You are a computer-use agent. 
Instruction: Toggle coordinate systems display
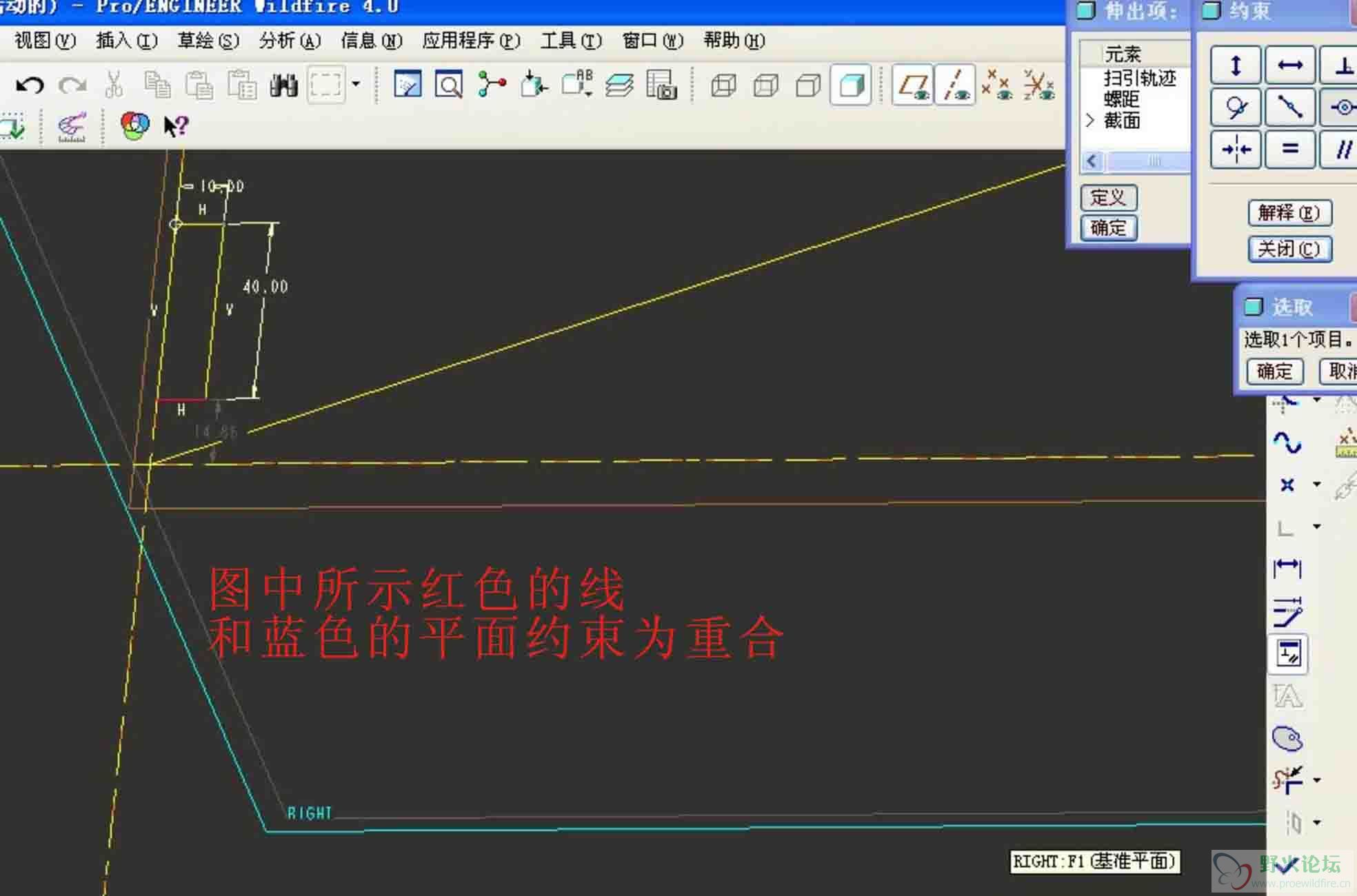1038,85
